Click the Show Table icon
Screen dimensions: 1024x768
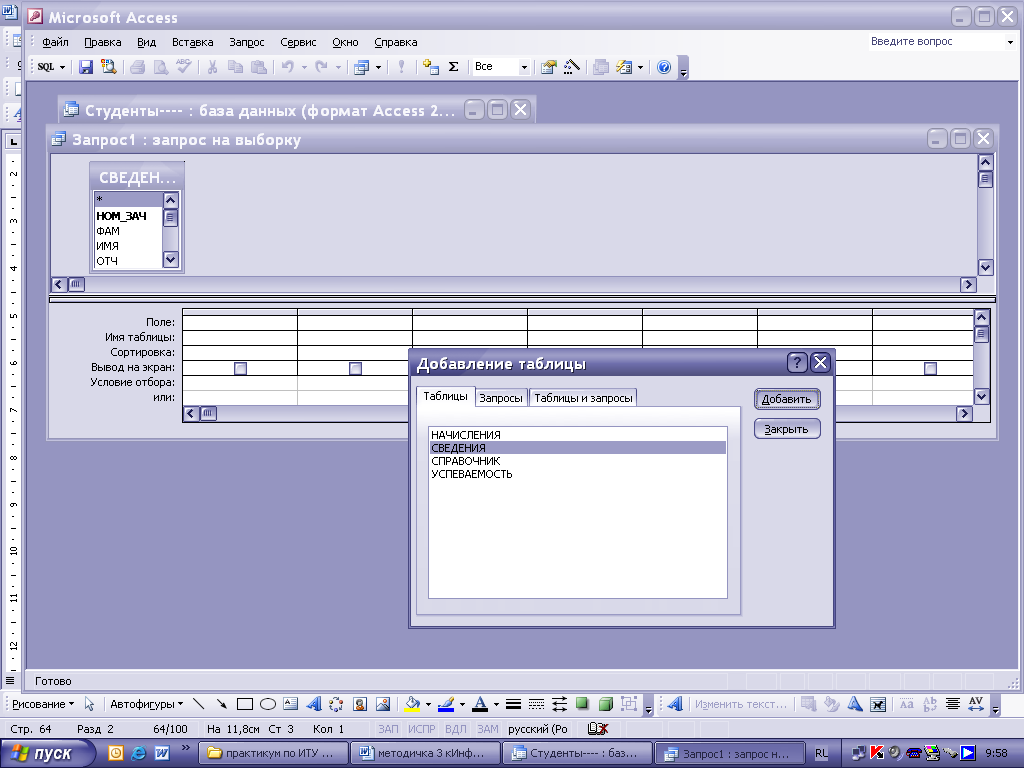coord(431,67)
